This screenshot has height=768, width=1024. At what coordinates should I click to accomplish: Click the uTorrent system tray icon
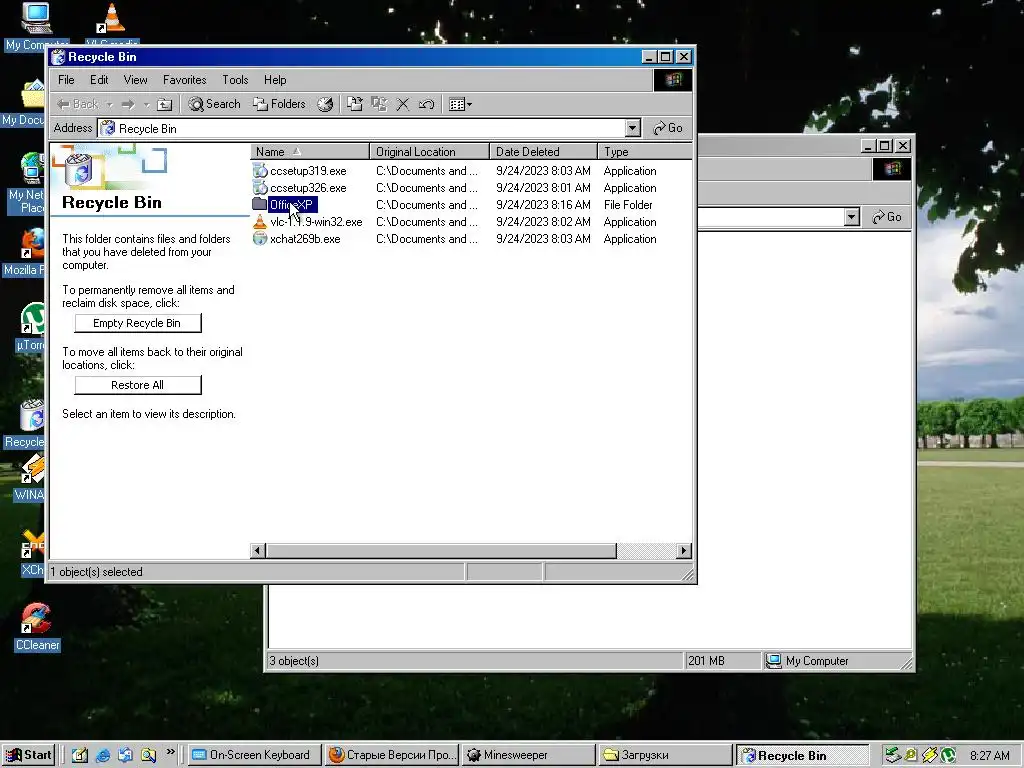(948, 756)
